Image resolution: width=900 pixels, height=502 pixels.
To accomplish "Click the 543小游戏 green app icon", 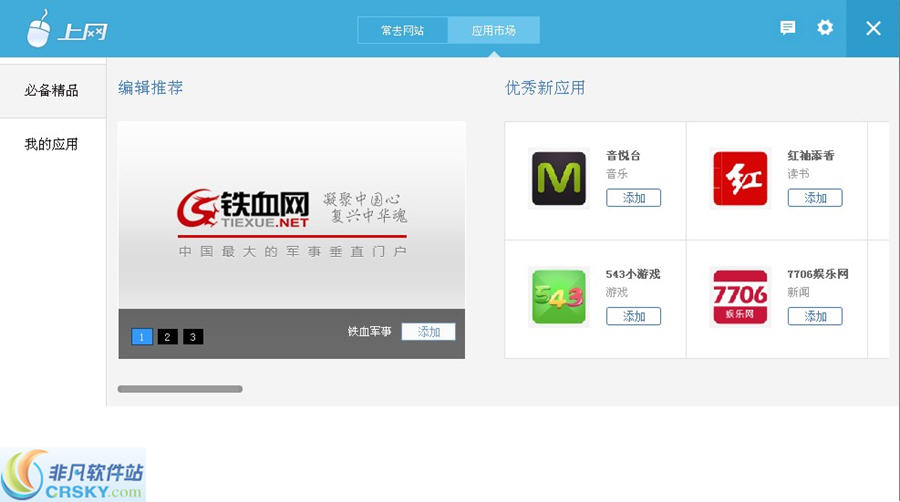I will pos(558,297).
